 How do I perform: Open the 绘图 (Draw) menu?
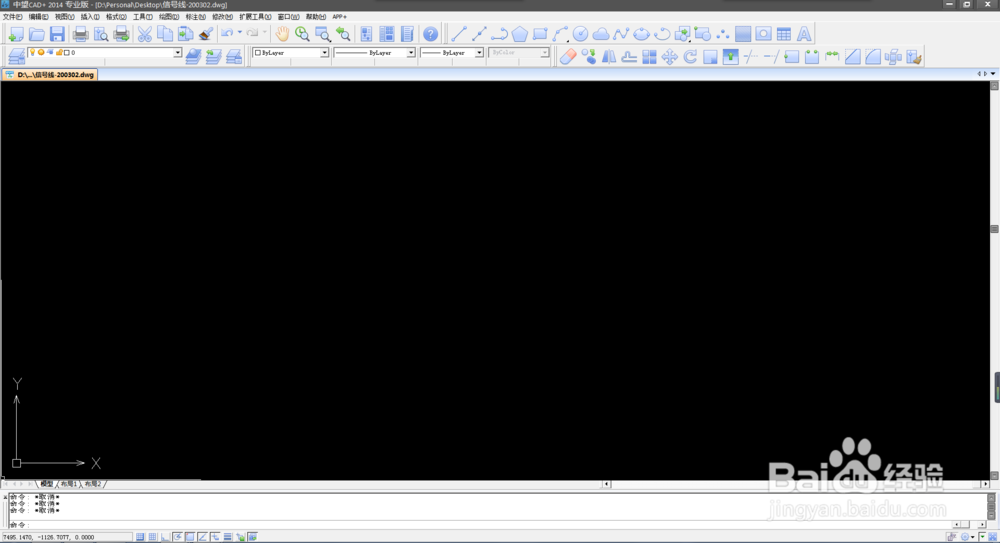click(169, 17)
